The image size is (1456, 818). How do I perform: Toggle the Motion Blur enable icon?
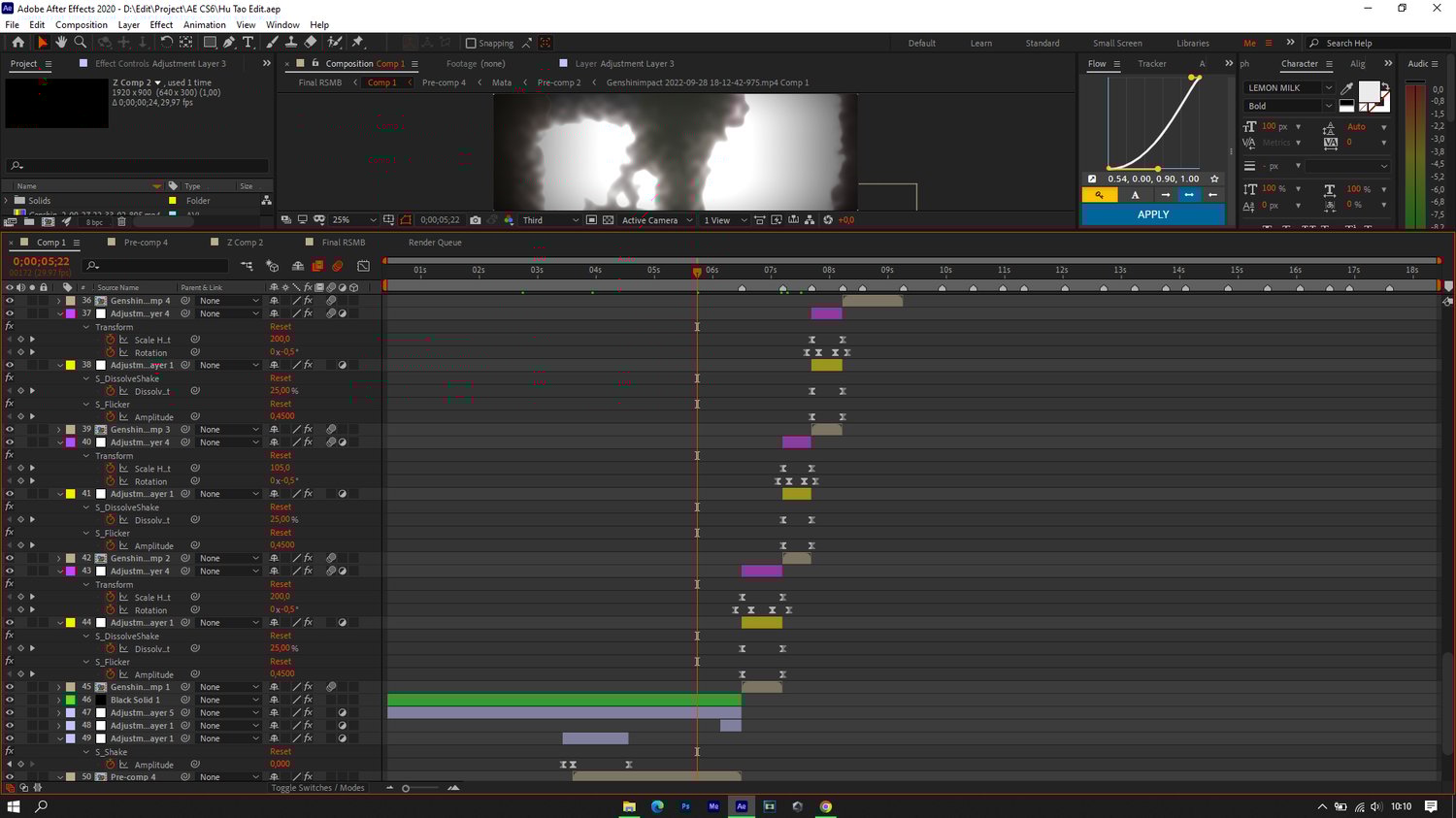pos(338,265)
